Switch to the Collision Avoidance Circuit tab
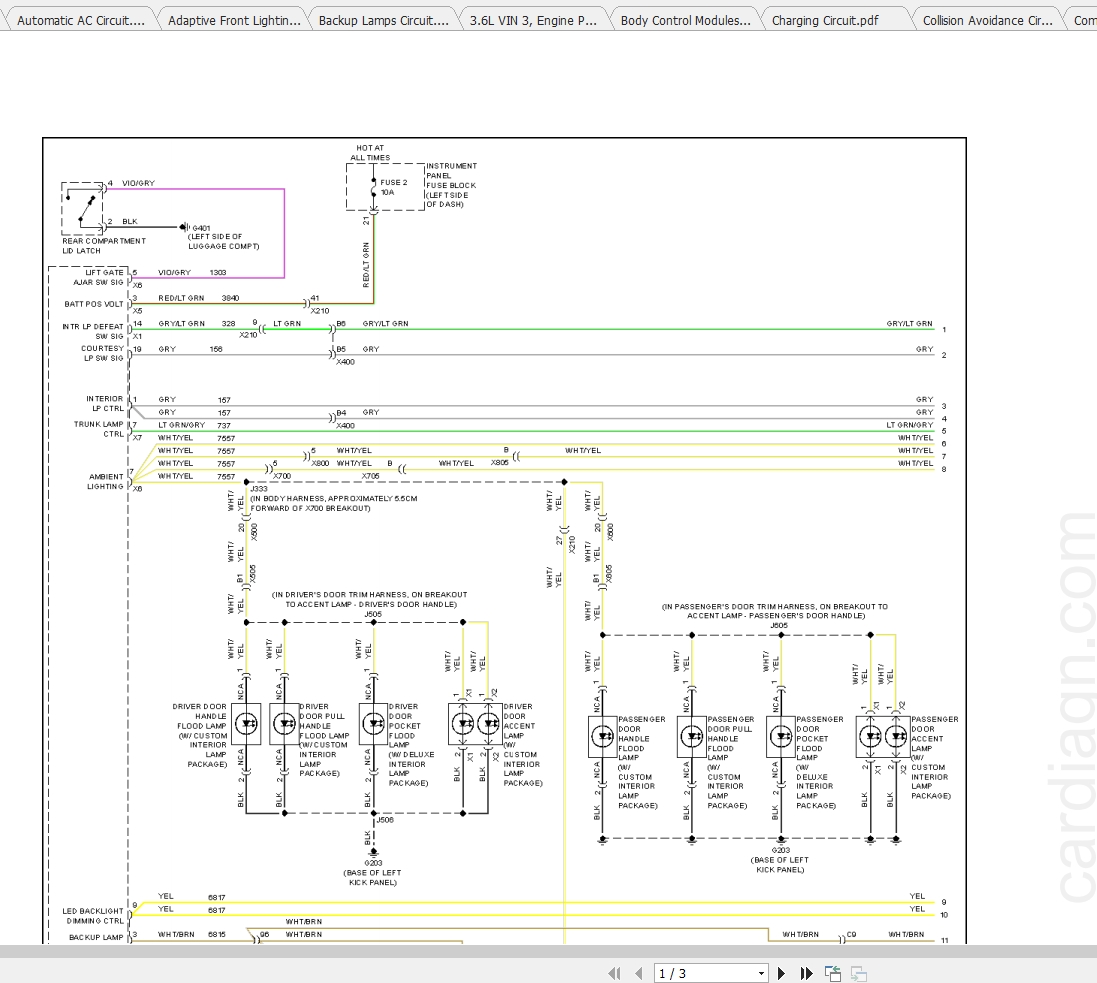 pos(986,20)
